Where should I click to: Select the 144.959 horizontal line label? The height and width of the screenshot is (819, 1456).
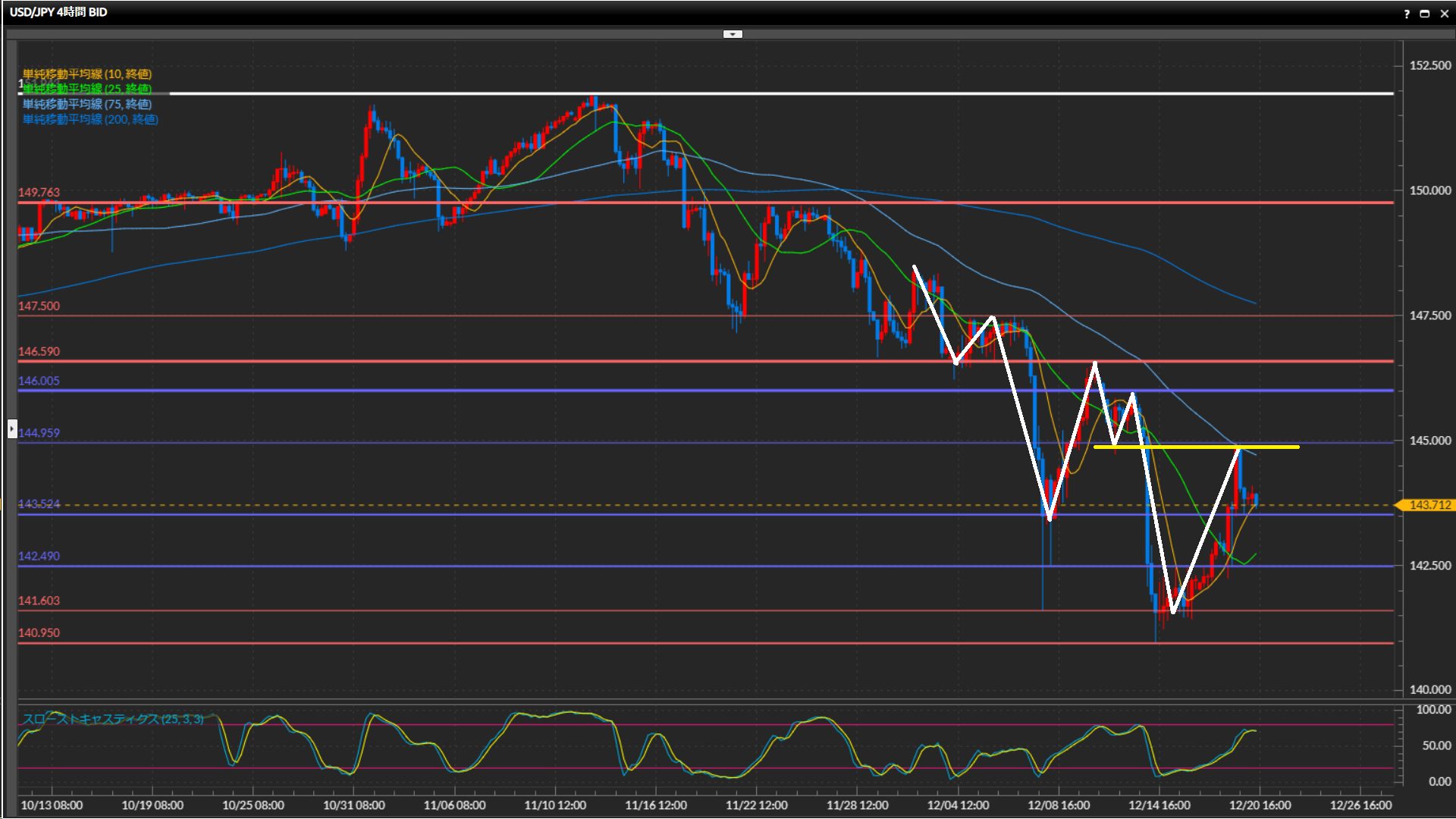point(39,433)
